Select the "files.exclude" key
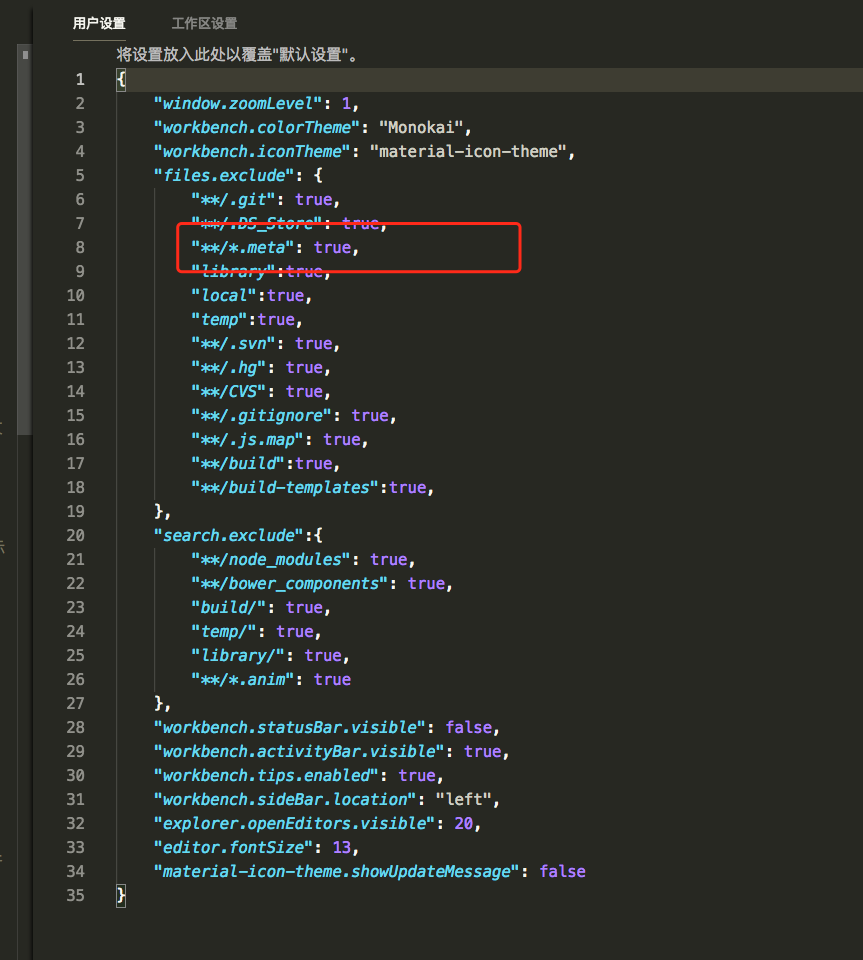 click(x=220, y=175)
